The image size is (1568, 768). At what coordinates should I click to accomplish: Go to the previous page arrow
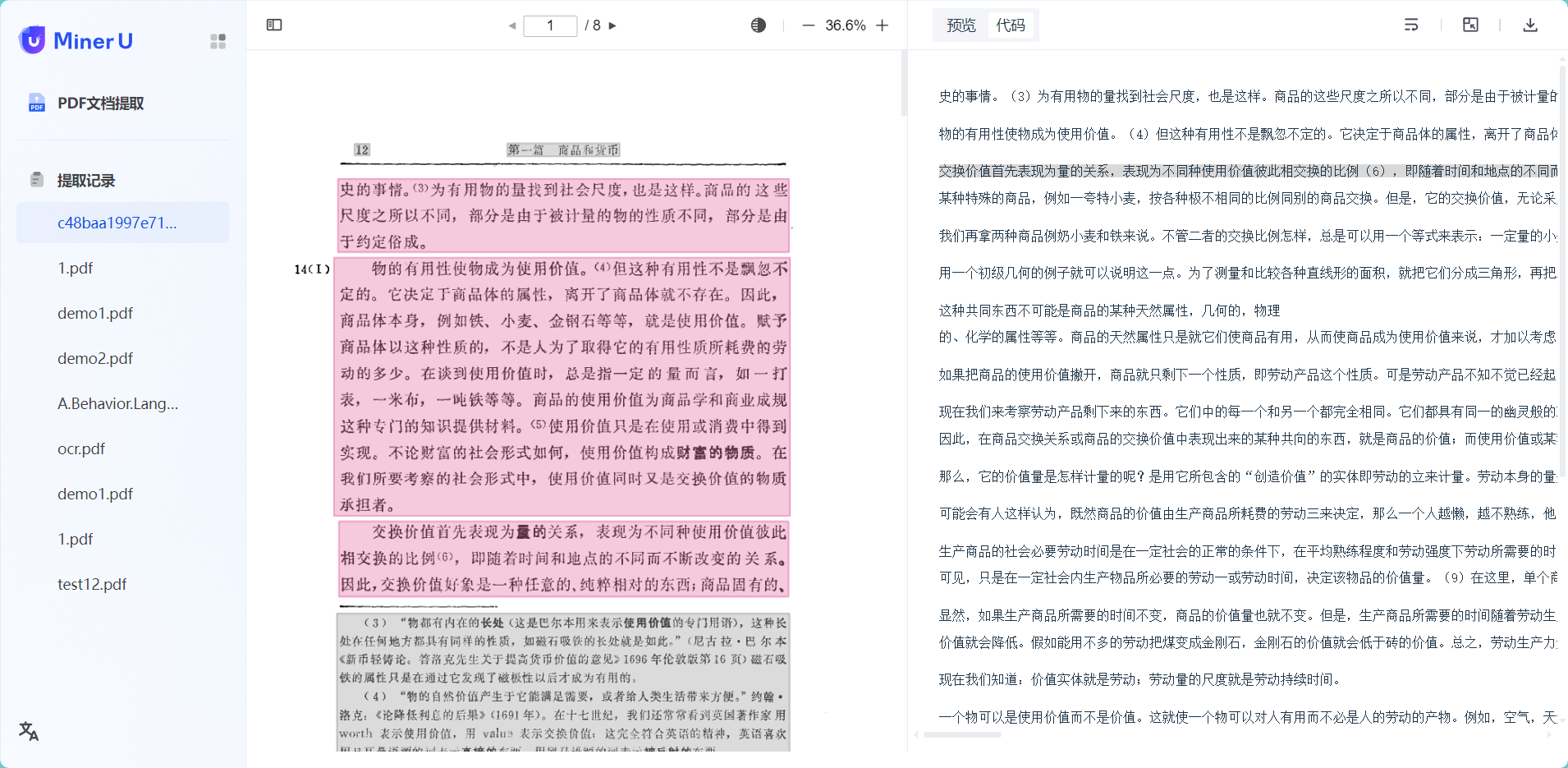click(x=511, y=25)
